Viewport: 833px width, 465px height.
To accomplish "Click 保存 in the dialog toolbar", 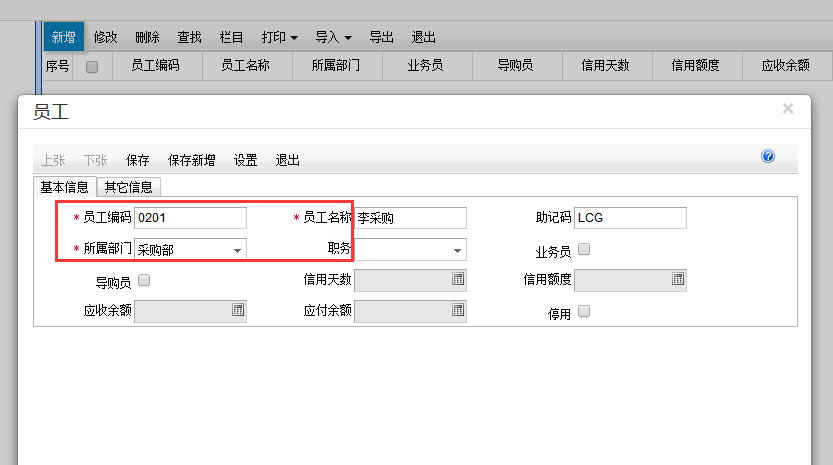I will point(138,160).
